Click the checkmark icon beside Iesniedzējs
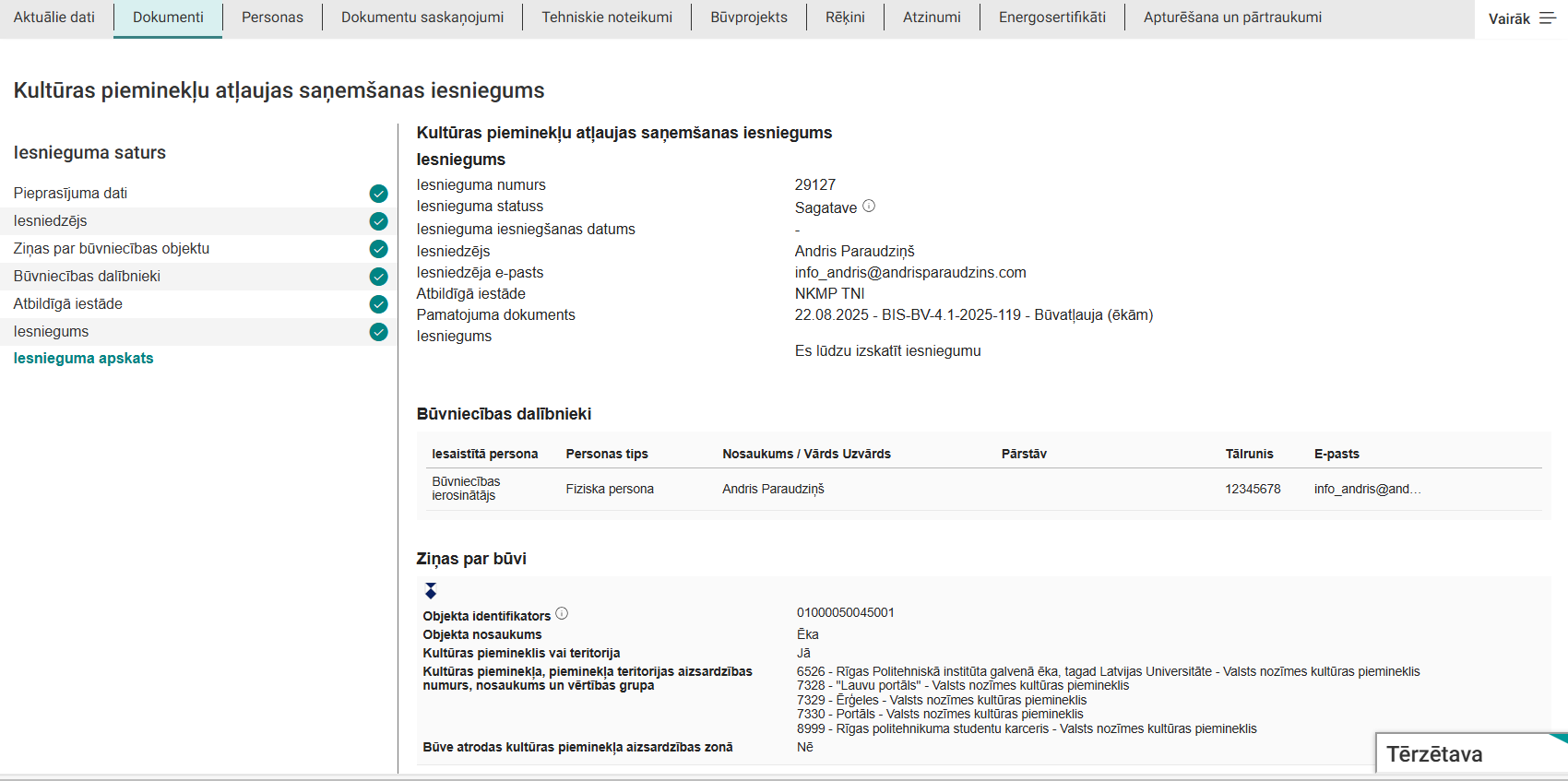 (x=378, y=221)
